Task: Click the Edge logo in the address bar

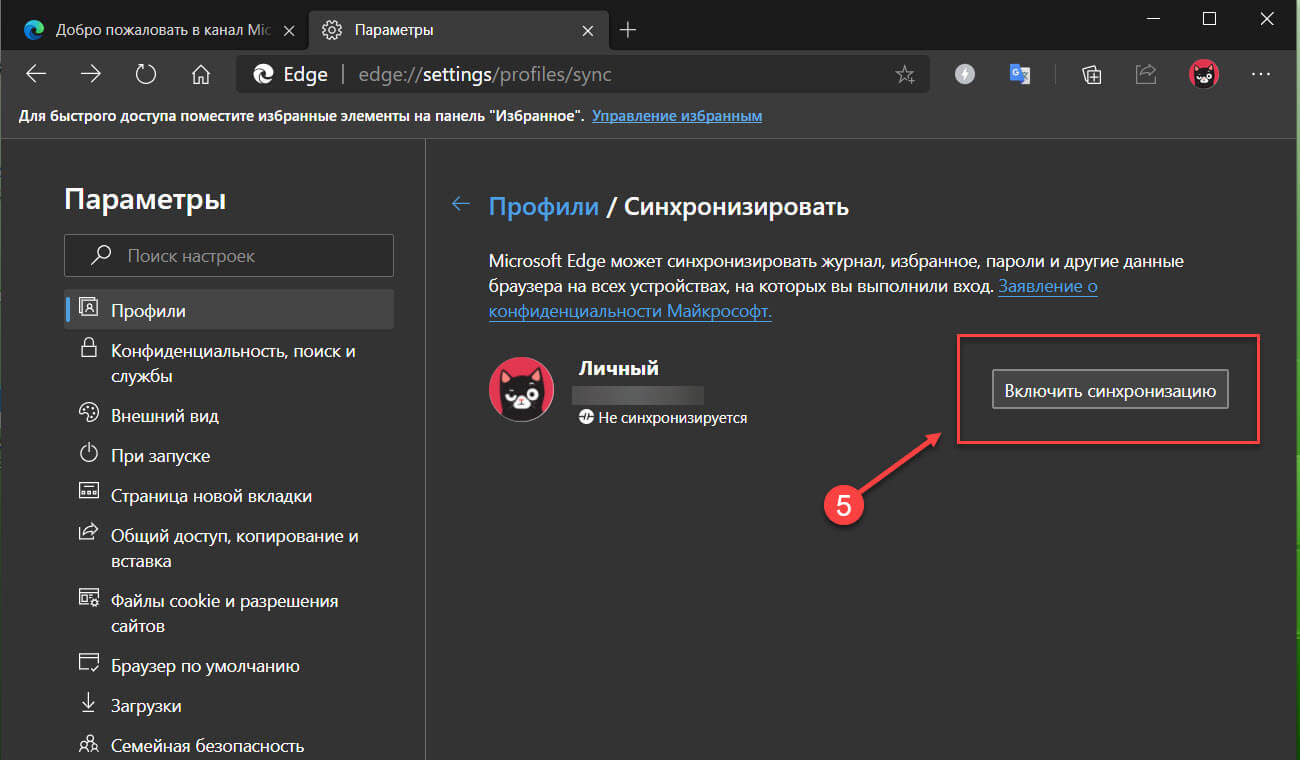Action: point(264,74)
